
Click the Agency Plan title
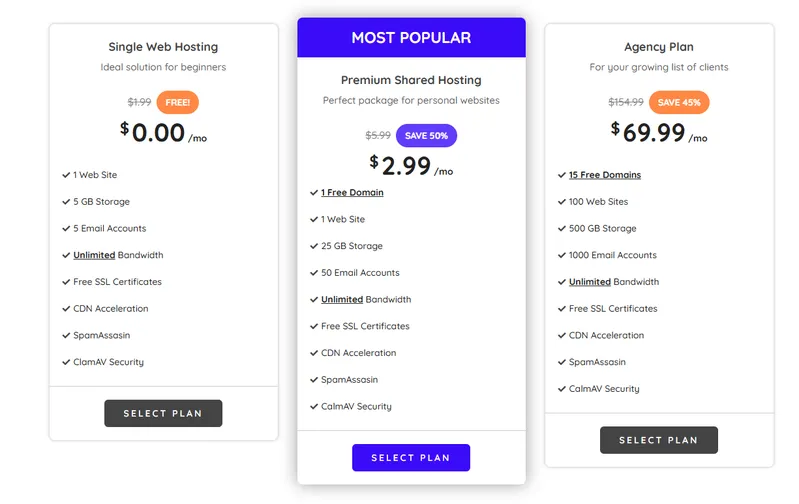coord(658,47)
